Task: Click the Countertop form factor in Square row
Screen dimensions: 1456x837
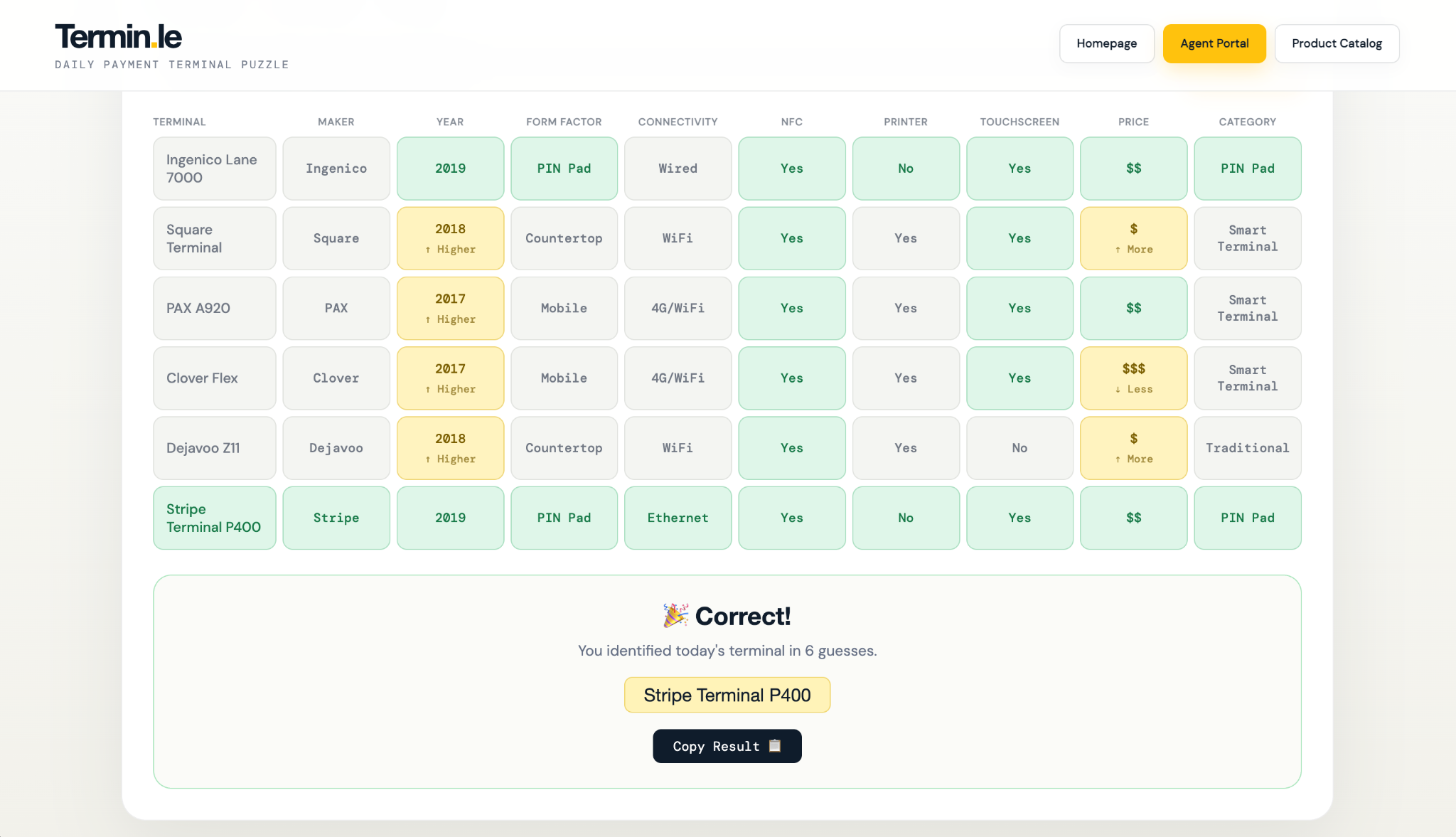Action: coord(564,238)
